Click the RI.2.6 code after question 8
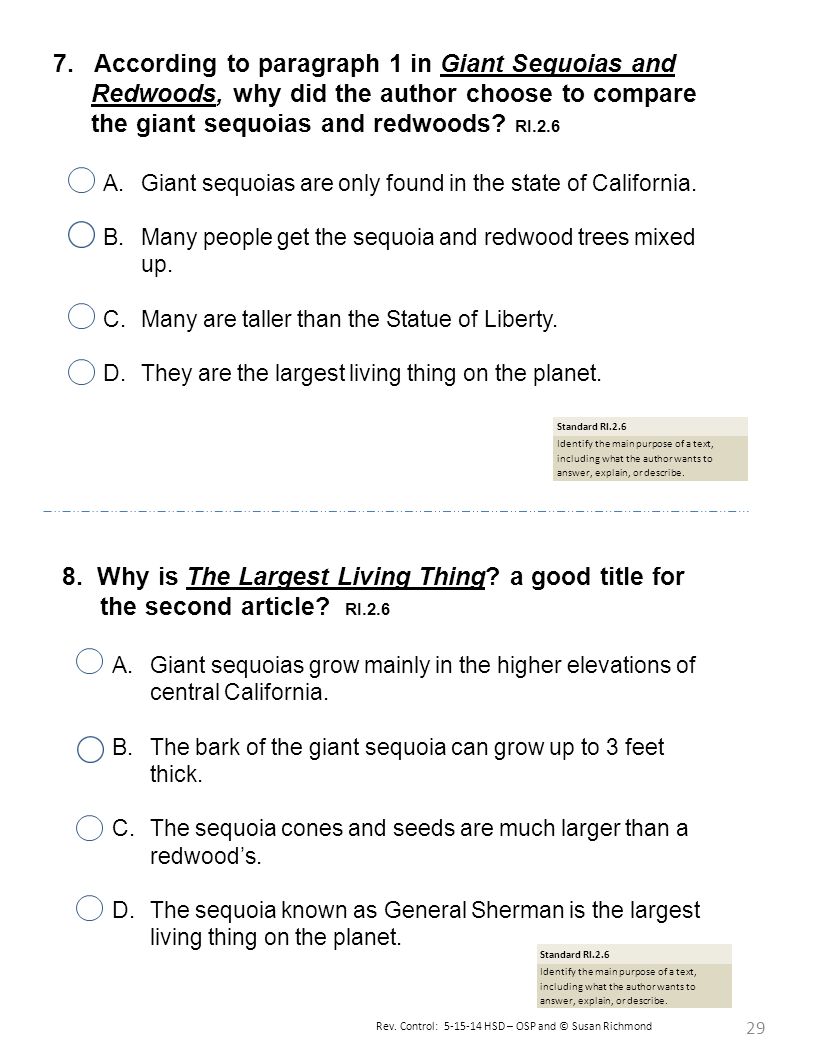This screenshot has width=816, height=1056. click(x=368, y=609)
